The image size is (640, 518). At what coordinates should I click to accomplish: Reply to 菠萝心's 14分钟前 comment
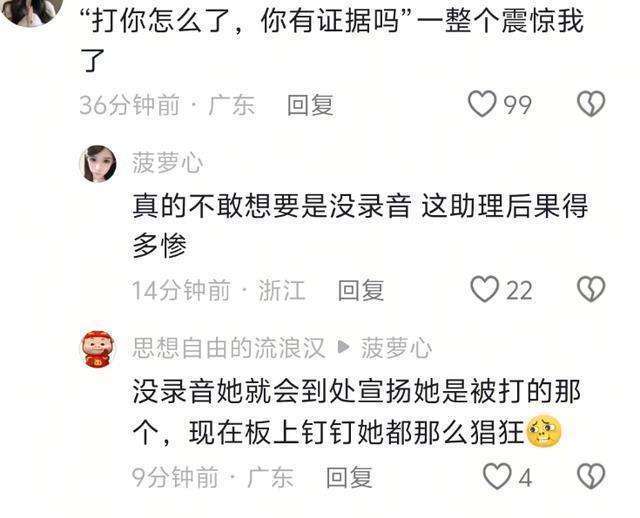pos(361,290)
